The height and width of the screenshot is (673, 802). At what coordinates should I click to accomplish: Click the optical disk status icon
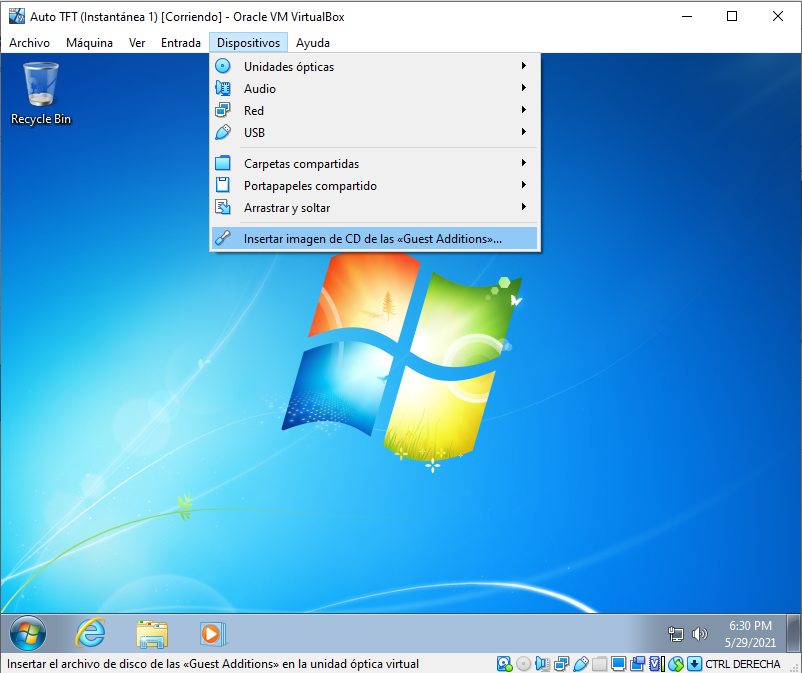[524, 664]
